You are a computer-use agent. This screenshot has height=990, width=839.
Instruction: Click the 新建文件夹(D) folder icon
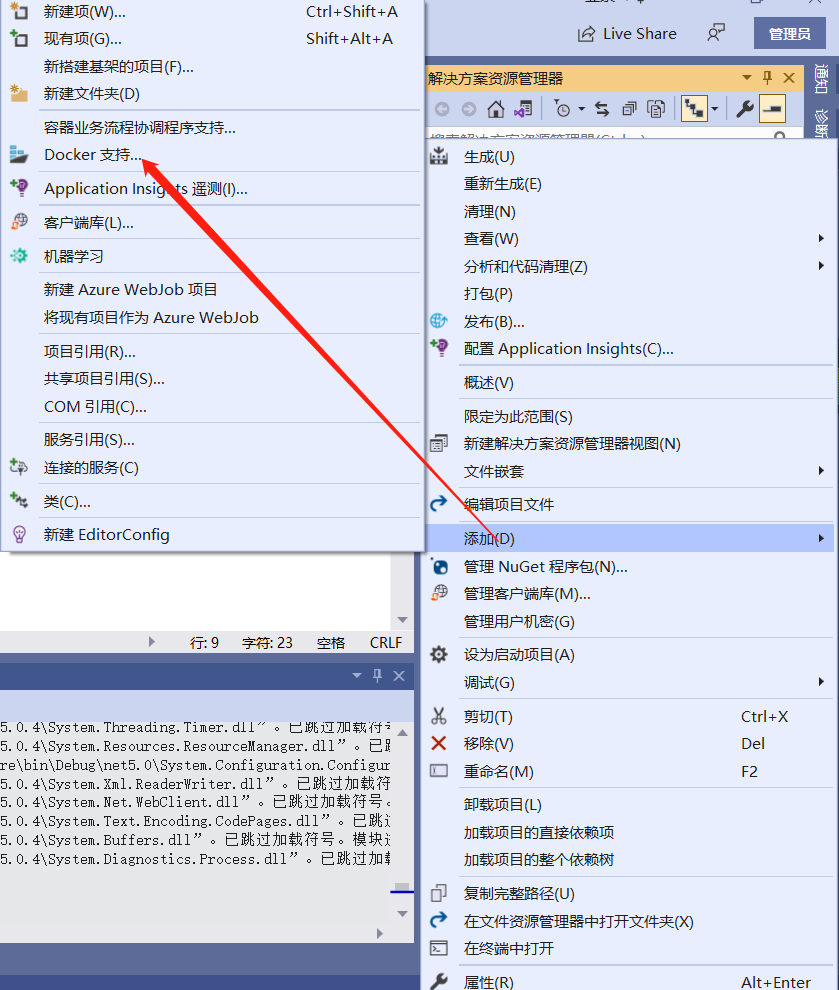click(19, 93)
